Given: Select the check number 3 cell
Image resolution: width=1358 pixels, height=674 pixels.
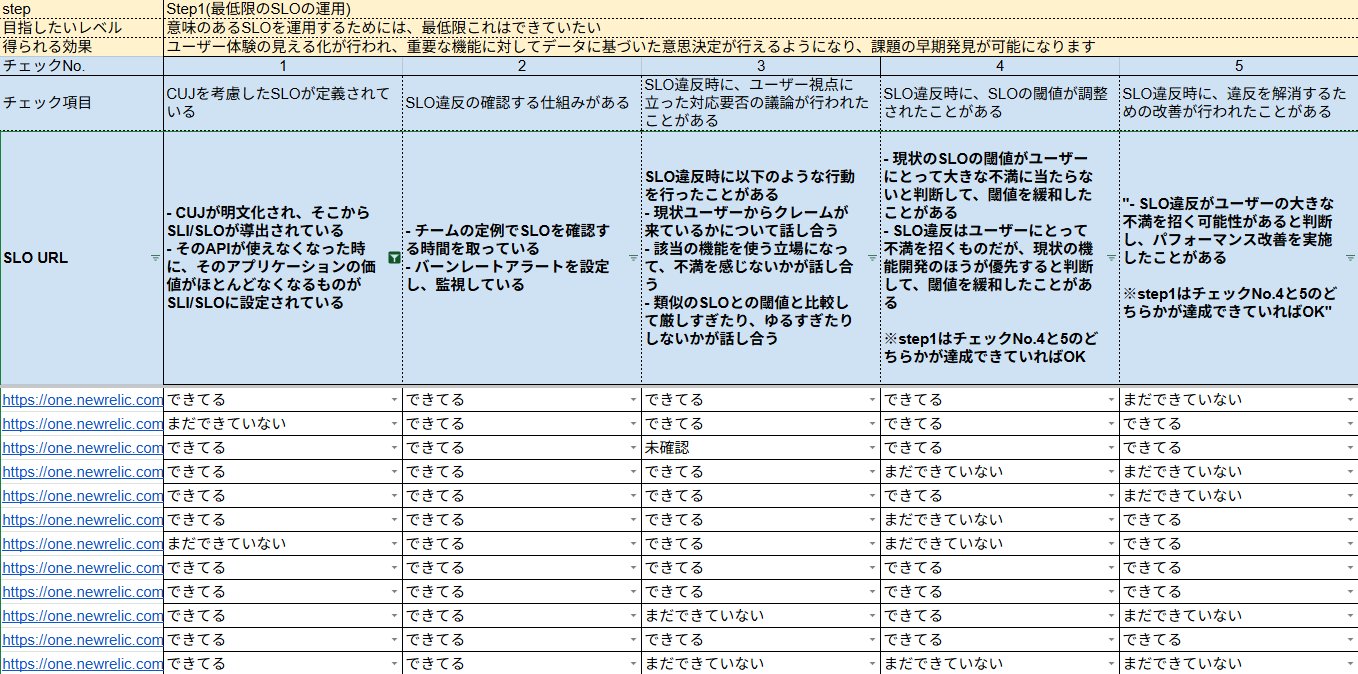Looking at the screenshot, I should (x=761, y=66).
